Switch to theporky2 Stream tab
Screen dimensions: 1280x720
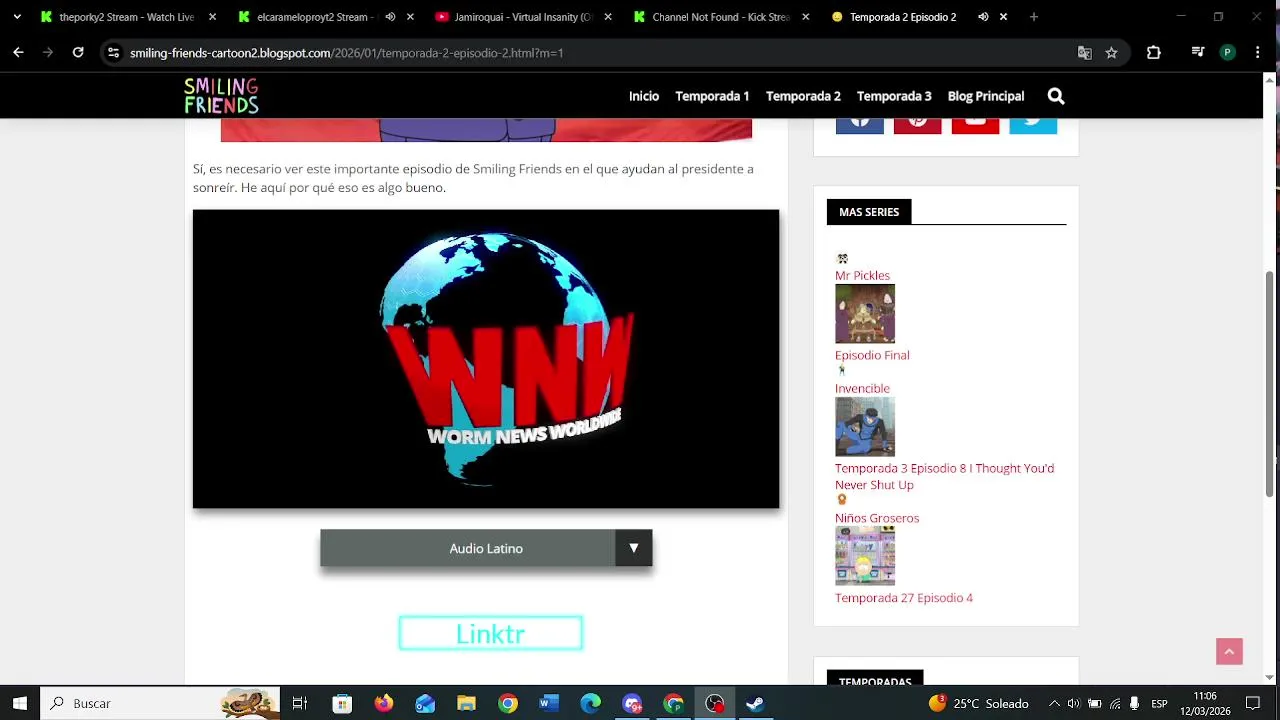click(x=126, y=17)
